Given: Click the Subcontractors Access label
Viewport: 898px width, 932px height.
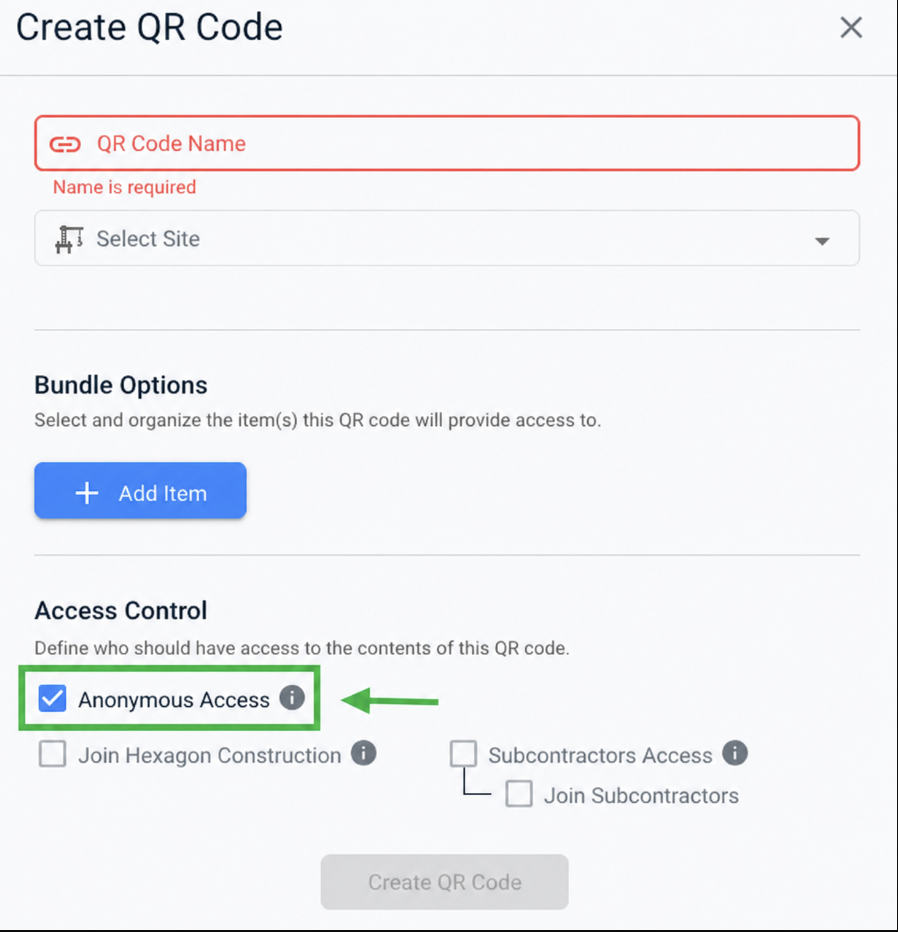Looking at the screenshot, I should pyautogui.click(x=600, y=755).
